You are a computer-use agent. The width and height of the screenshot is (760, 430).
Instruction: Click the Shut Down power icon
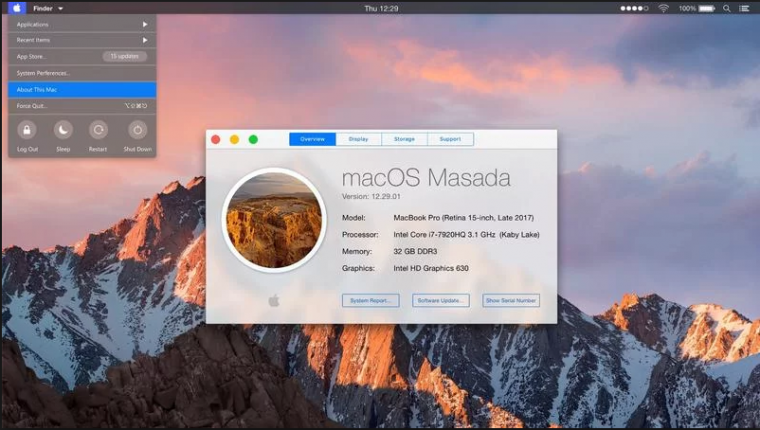(x=138, y=129)
